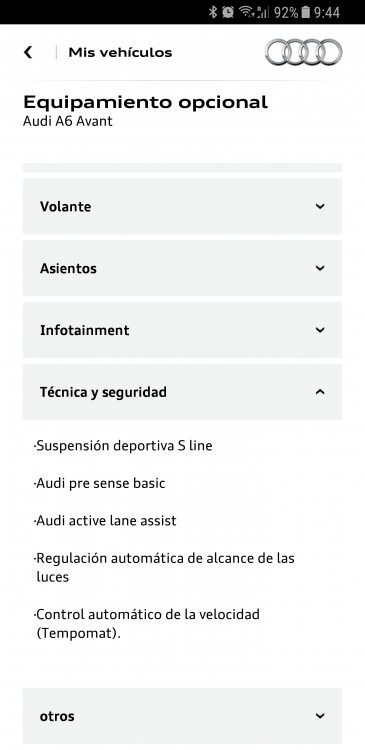Tap Audi pre sense basic item

click(x=100, y=483)
